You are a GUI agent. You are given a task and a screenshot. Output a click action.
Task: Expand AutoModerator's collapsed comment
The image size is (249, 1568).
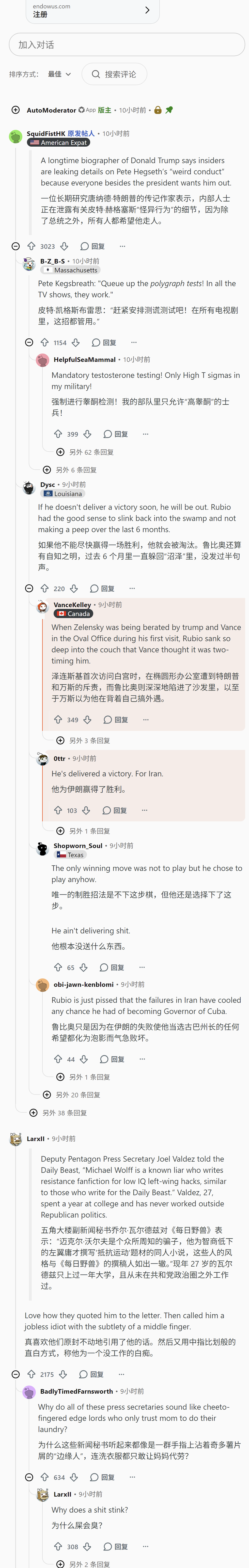coord(16,110)
